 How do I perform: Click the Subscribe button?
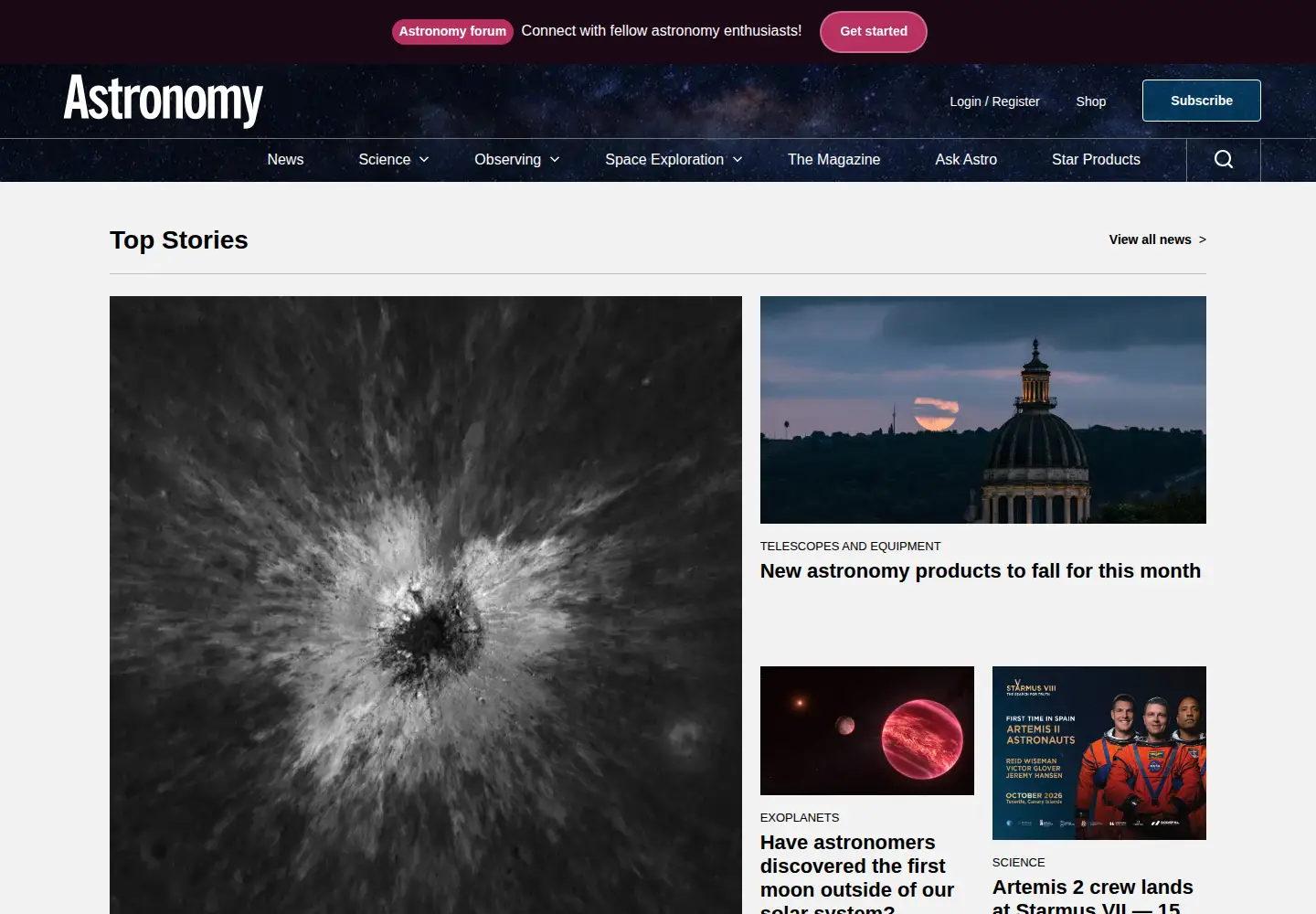tap(1202, 101)
